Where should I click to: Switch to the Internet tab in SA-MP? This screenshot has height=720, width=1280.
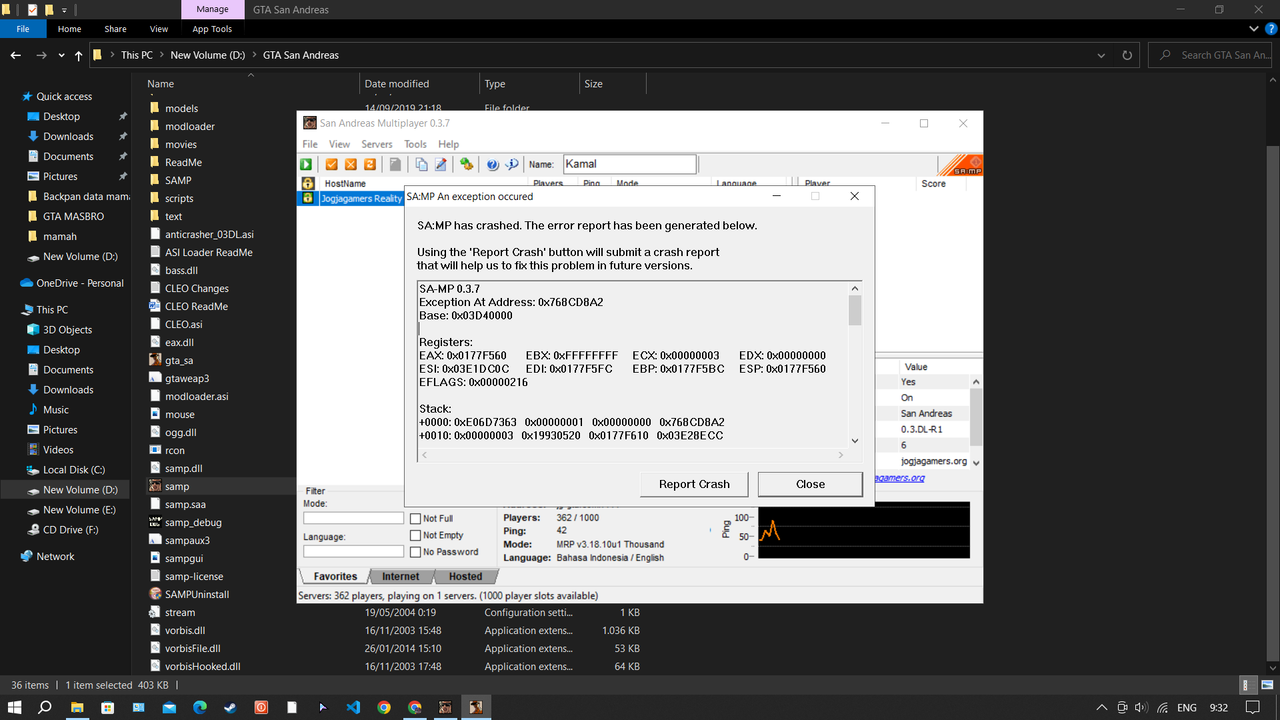click(x=400, y=576)
